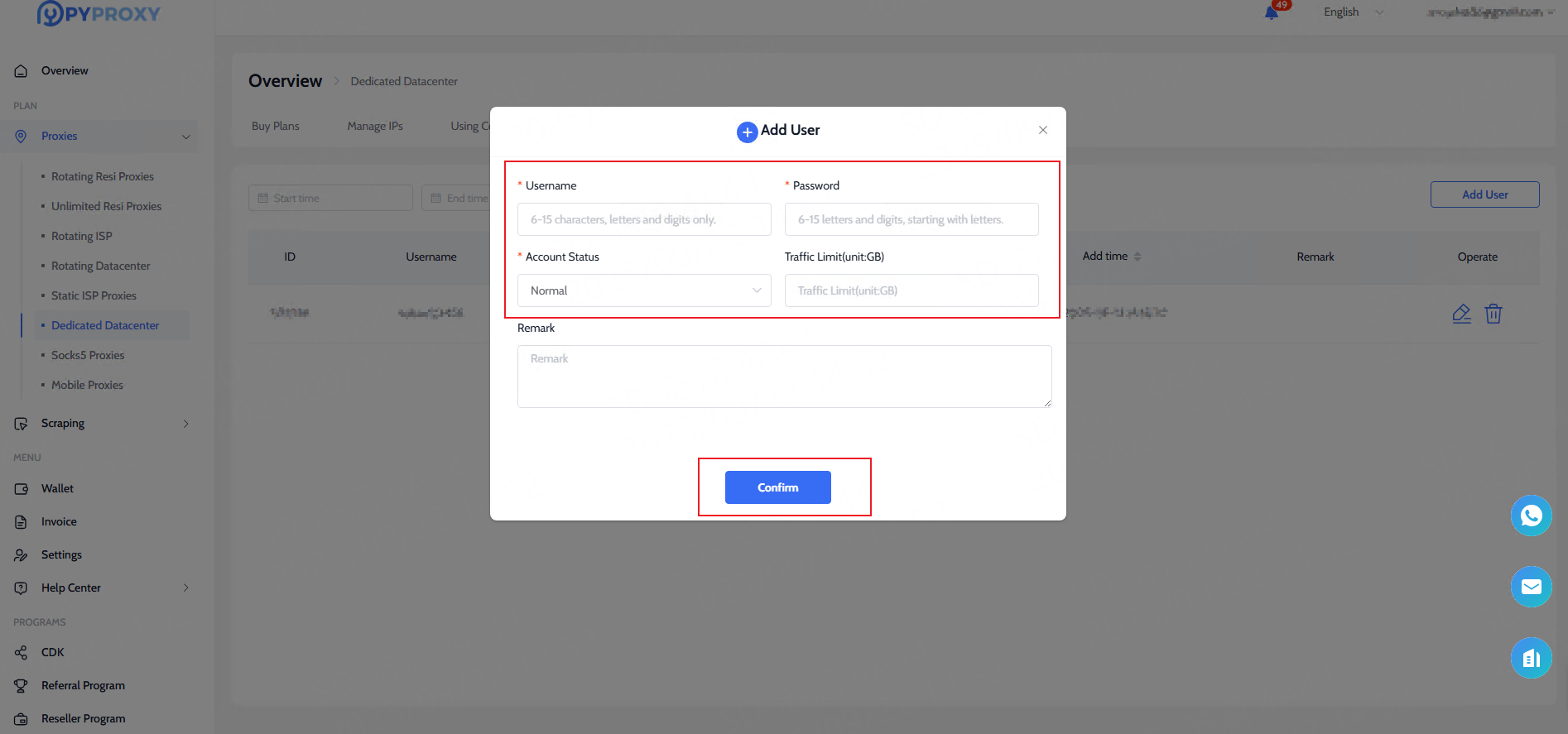The width and height of the screenshot is (1568, 734).
Task: Sort by Add time column
Action: [1137, 257]
